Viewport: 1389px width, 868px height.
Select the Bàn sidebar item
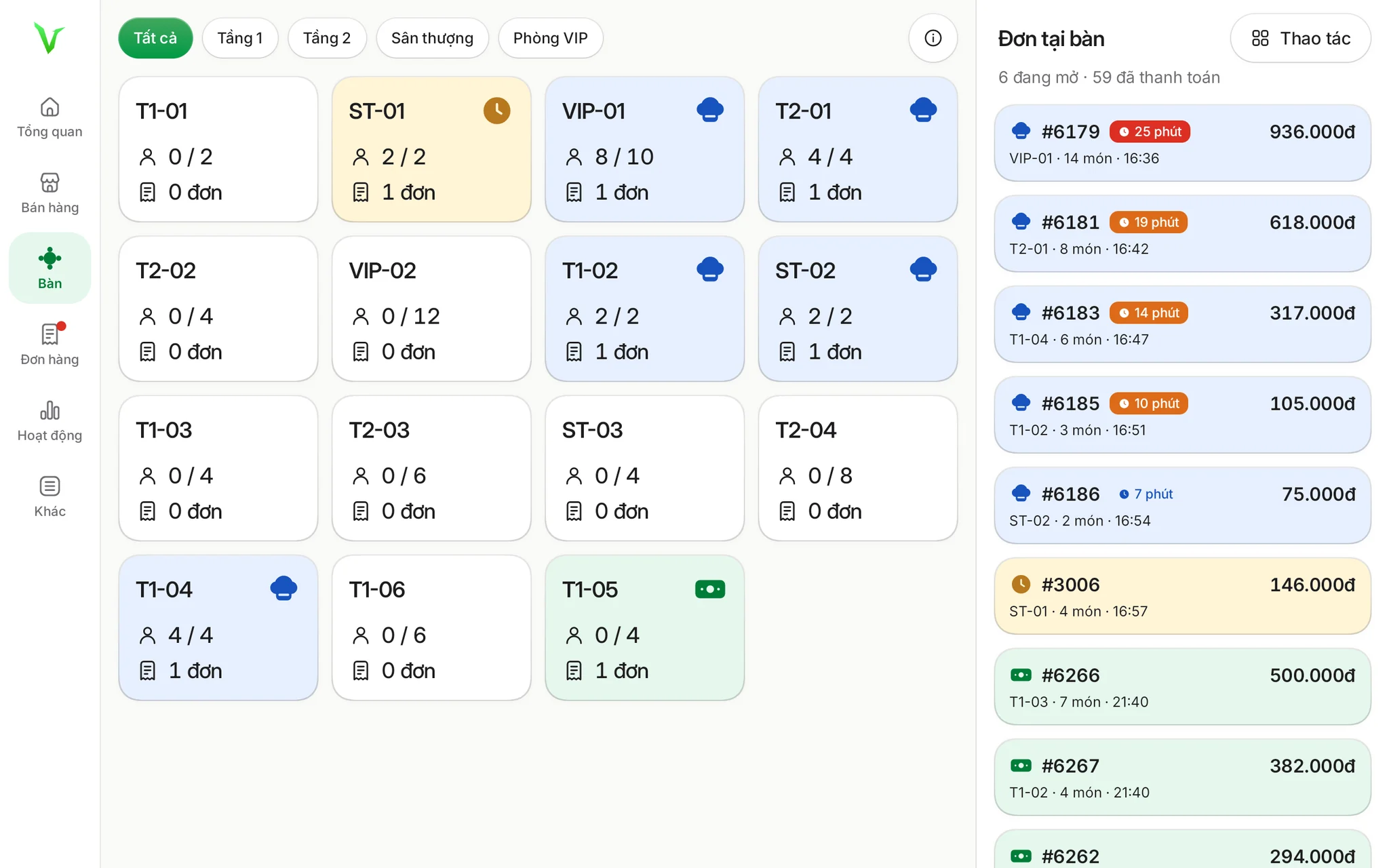point(50,269)
